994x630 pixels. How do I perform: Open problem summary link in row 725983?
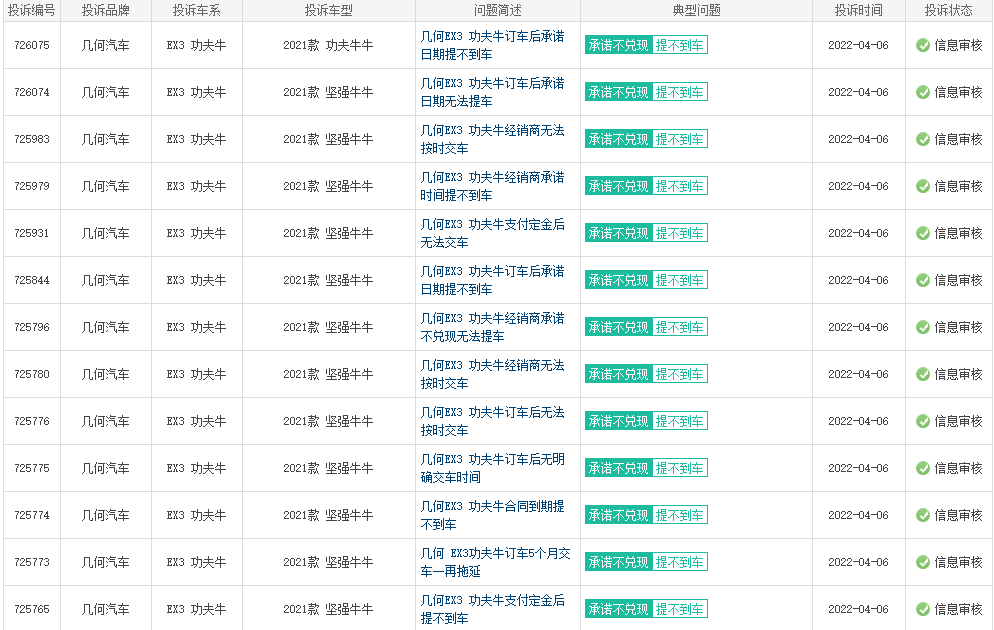click(493, 139)
